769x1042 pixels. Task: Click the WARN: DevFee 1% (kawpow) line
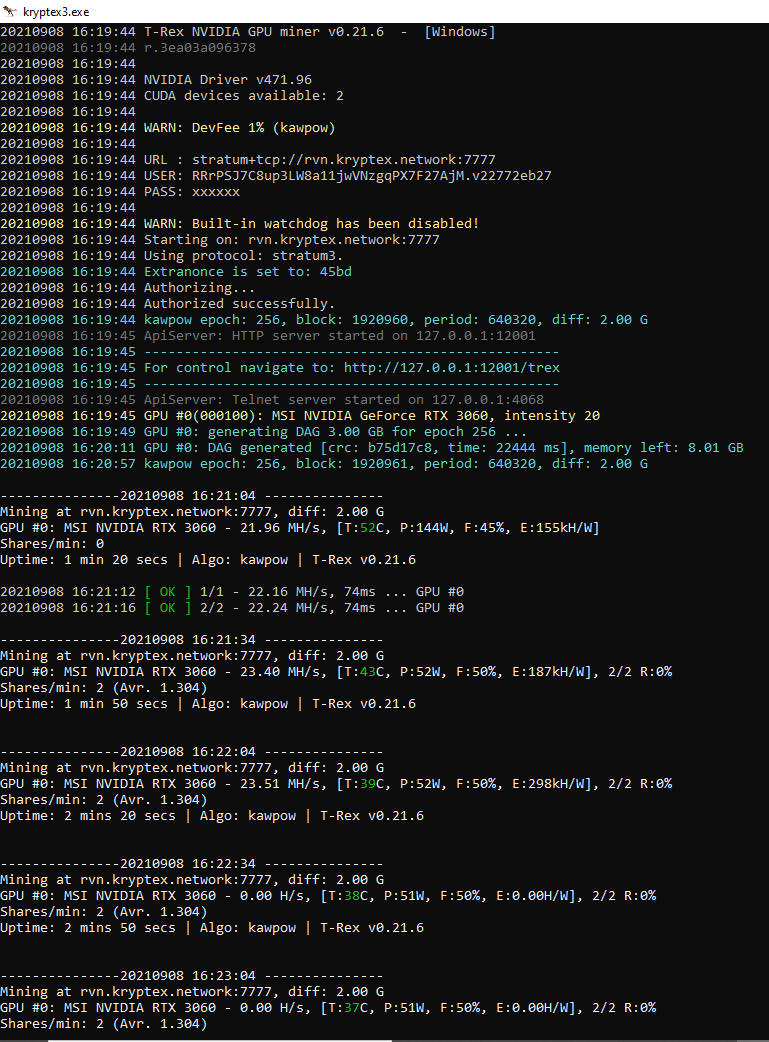click(167, 128)
